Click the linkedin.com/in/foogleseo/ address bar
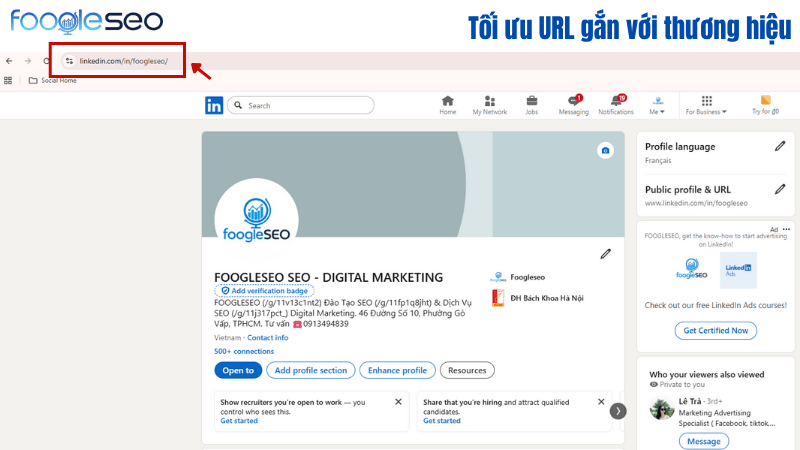 (123, 61)
